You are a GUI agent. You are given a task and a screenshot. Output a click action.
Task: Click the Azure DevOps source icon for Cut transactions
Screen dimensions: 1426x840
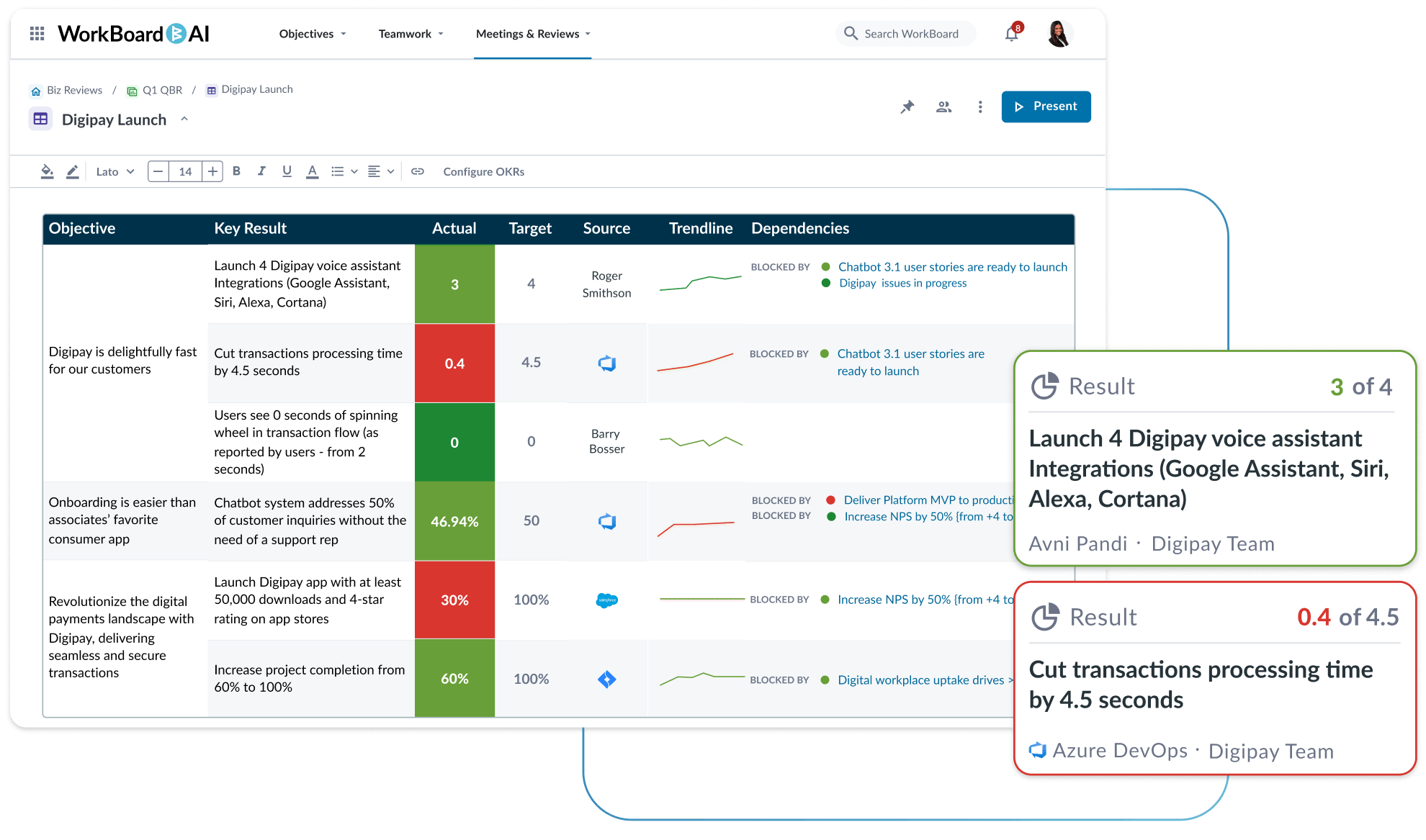607,363
